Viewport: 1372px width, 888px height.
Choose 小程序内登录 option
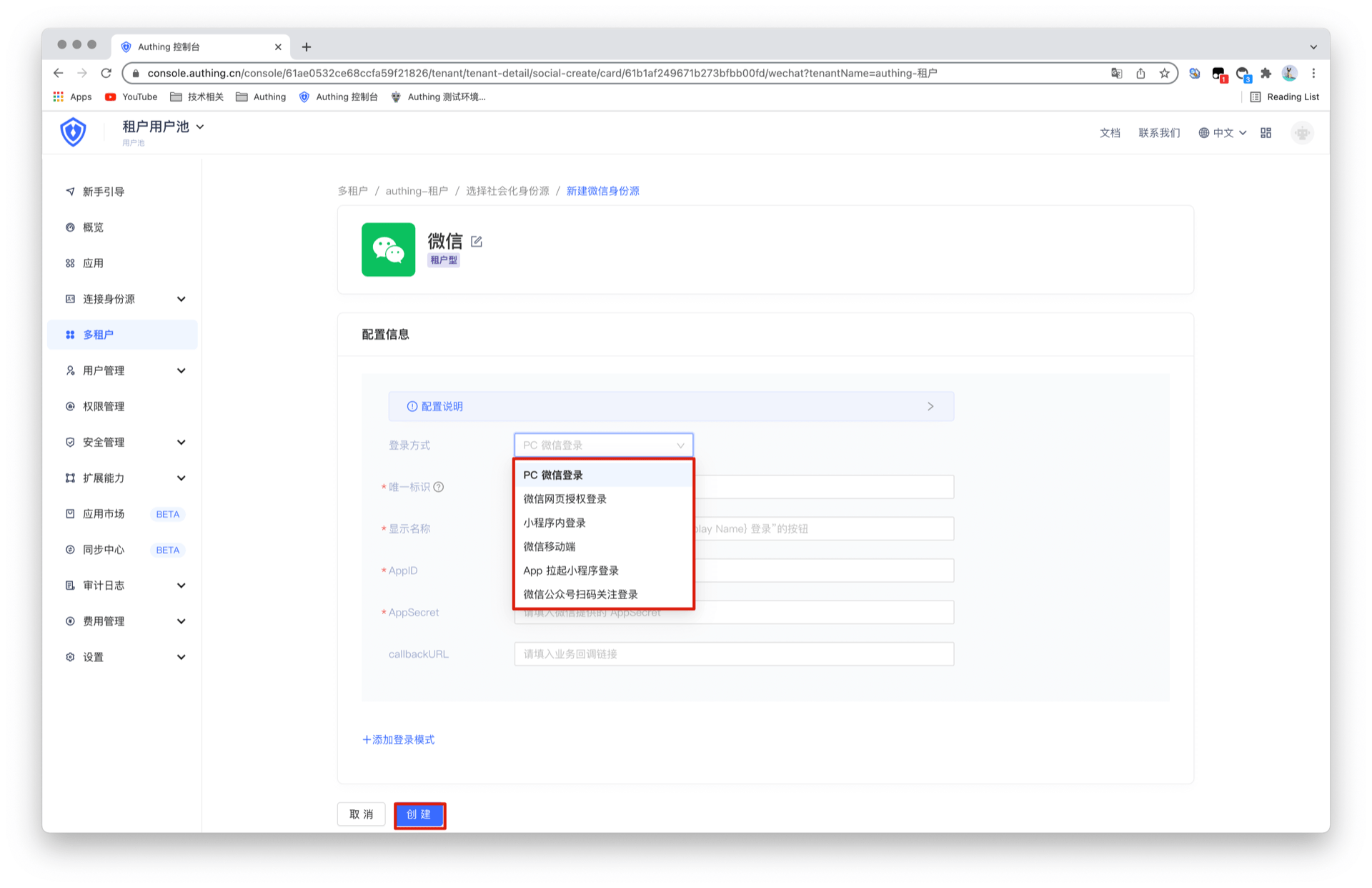click(555, 523)
